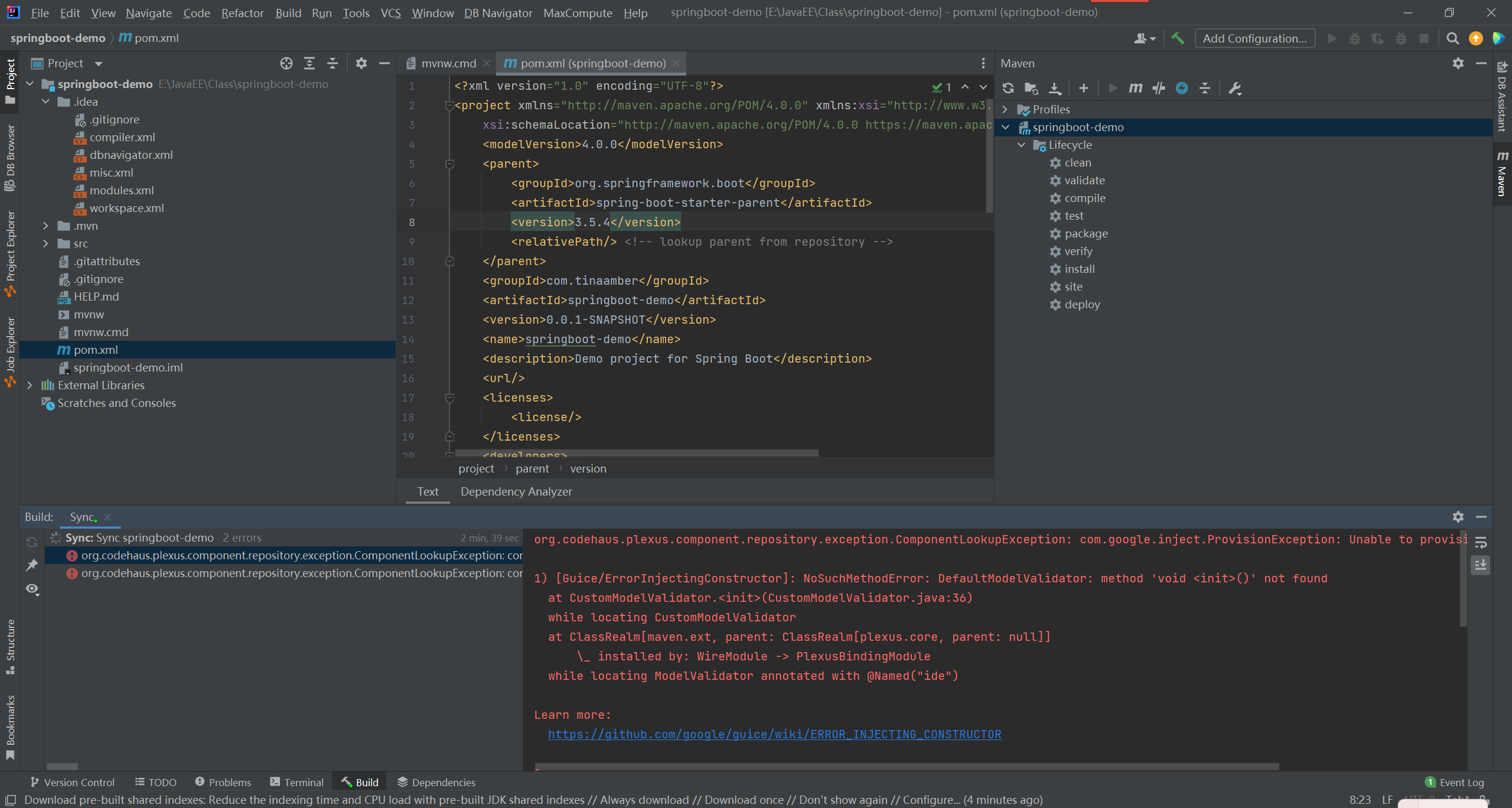Screen dimensions: 1512x808
Task: Open the Refactor menu
Action: point(242,13)
